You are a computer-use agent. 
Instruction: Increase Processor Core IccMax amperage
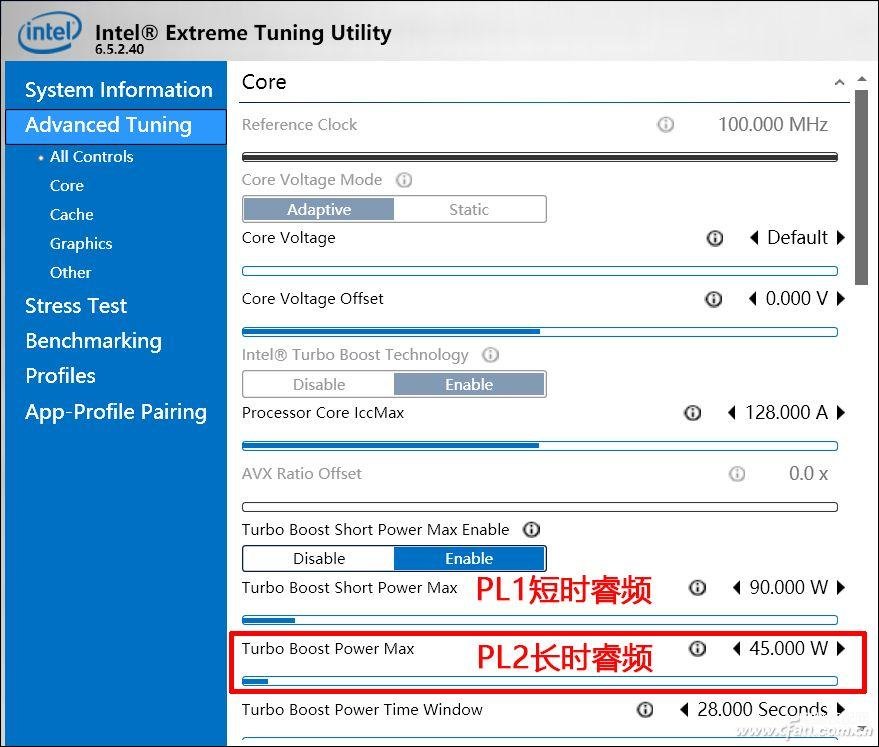pos(840,413)
